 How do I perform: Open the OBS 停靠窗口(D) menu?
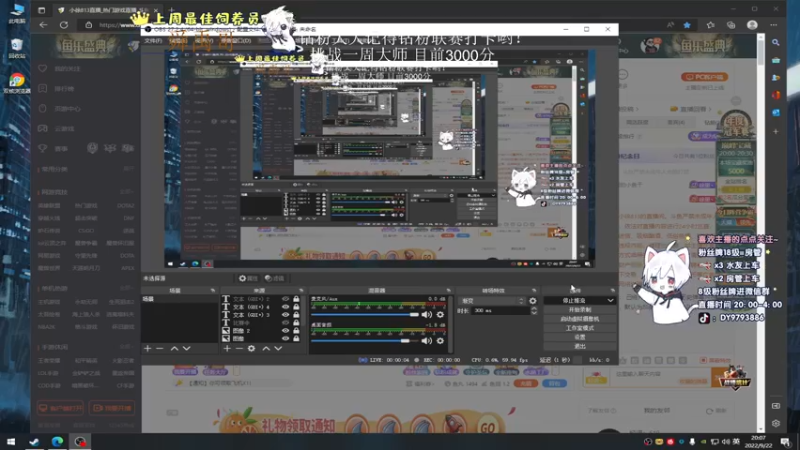click(x=236, y=40)
